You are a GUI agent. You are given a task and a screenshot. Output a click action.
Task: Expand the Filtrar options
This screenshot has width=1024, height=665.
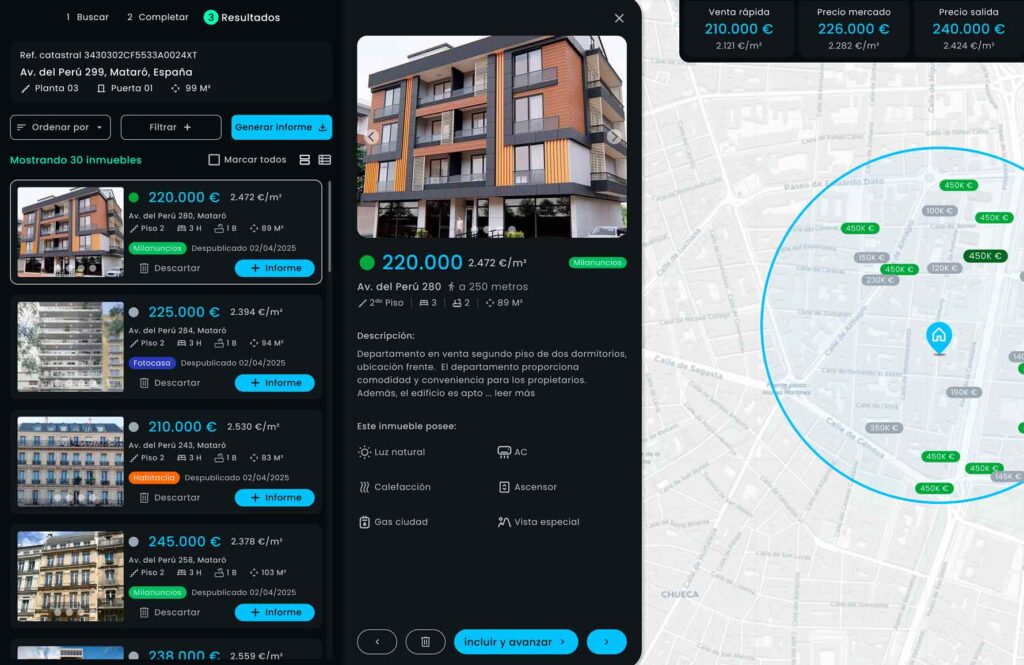pyautogui.click(x=171, y=127)
